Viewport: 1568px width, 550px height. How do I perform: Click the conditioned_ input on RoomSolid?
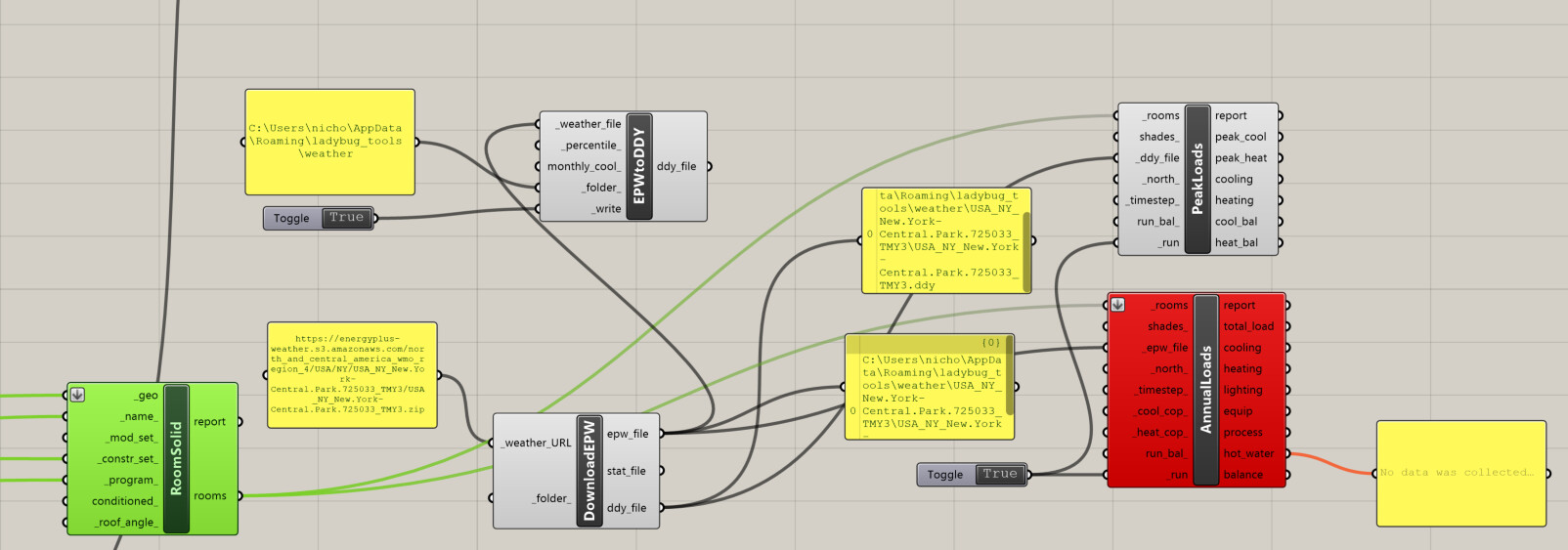click(x=125, y=501)
